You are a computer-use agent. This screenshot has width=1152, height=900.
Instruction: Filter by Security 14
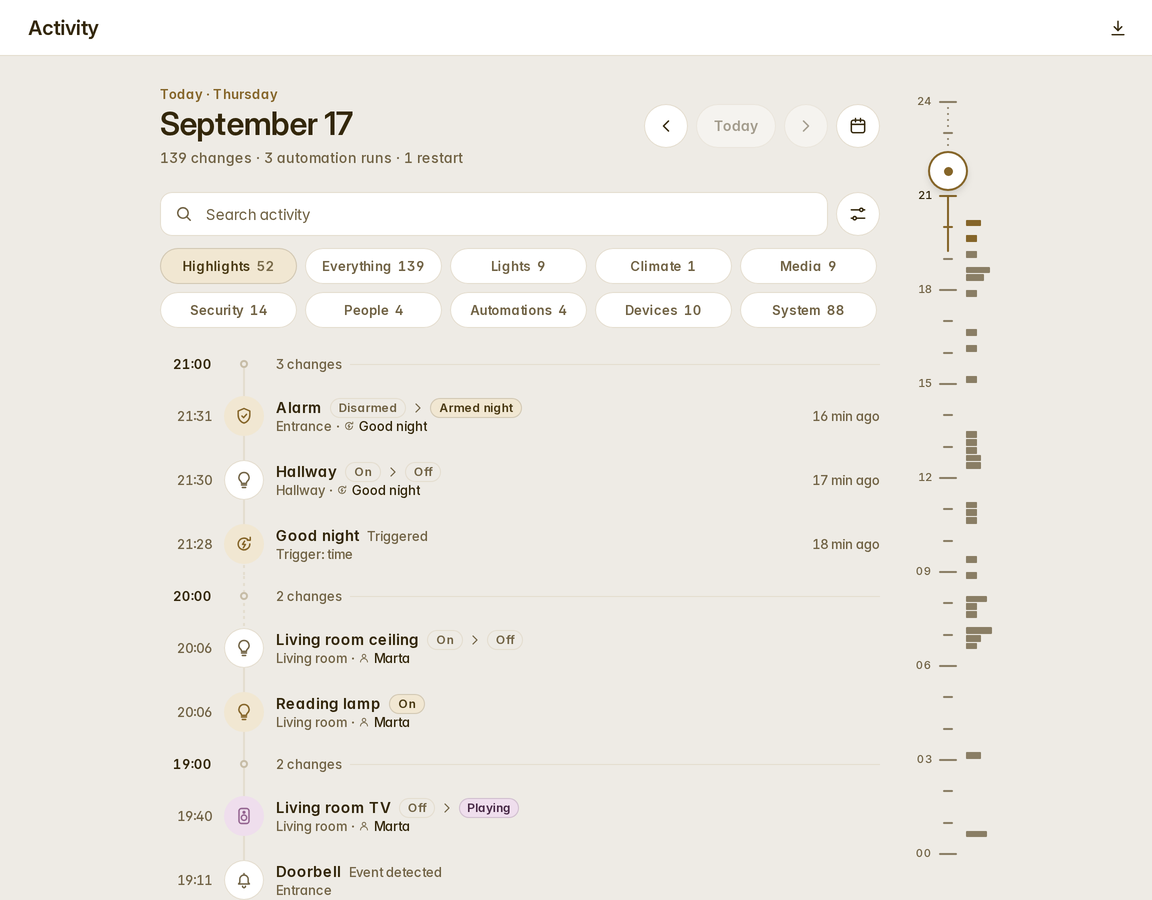click(228, 310)
